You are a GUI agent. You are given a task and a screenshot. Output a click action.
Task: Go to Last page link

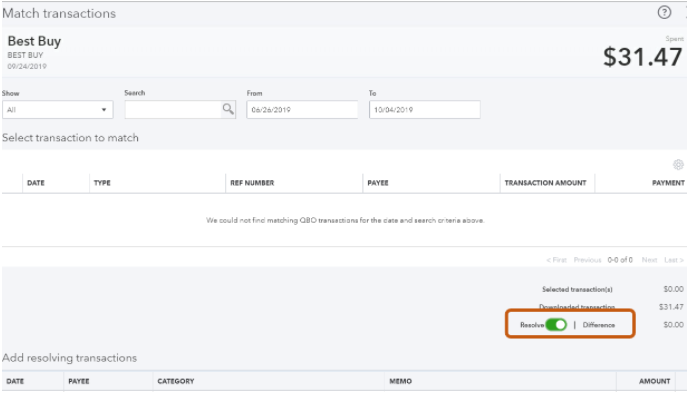click(674, 260)
